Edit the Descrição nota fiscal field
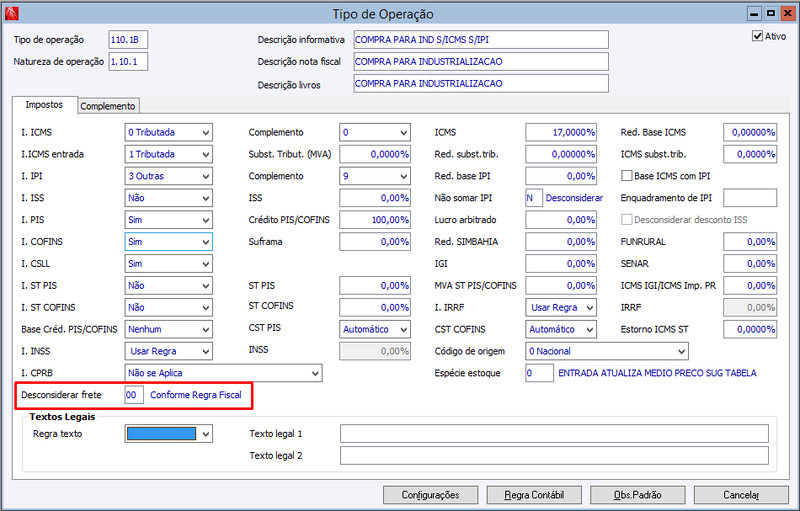 (x=481, y=62)
